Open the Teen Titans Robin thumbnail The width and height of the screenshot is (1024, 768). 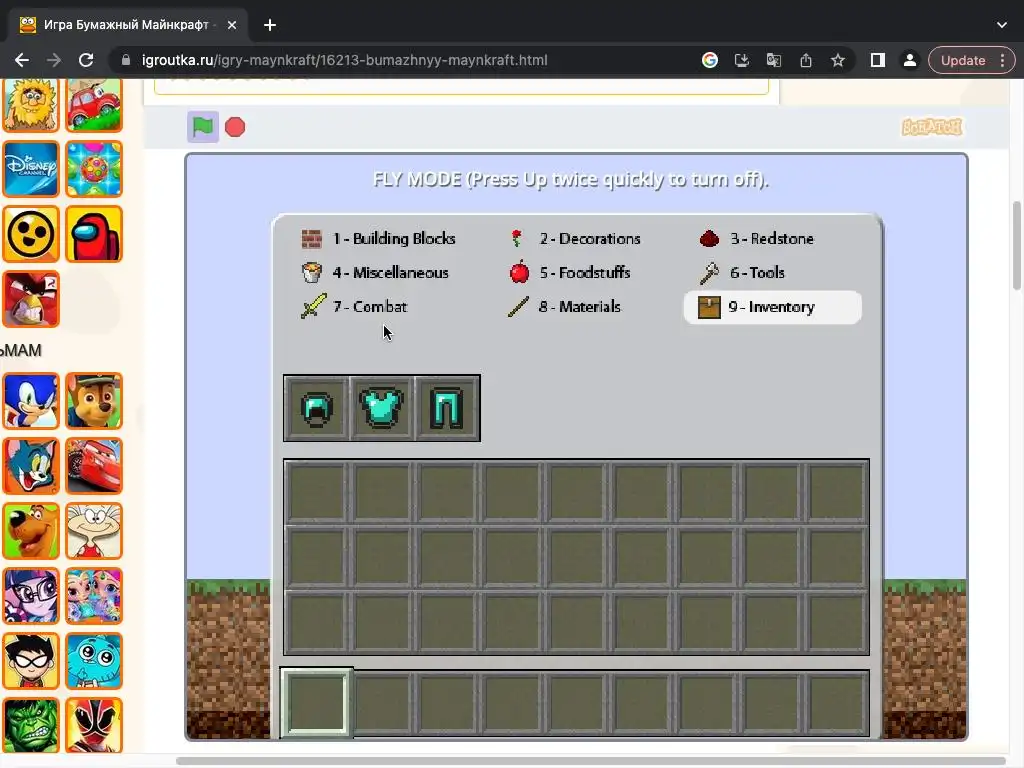click(x=31, y=661)
